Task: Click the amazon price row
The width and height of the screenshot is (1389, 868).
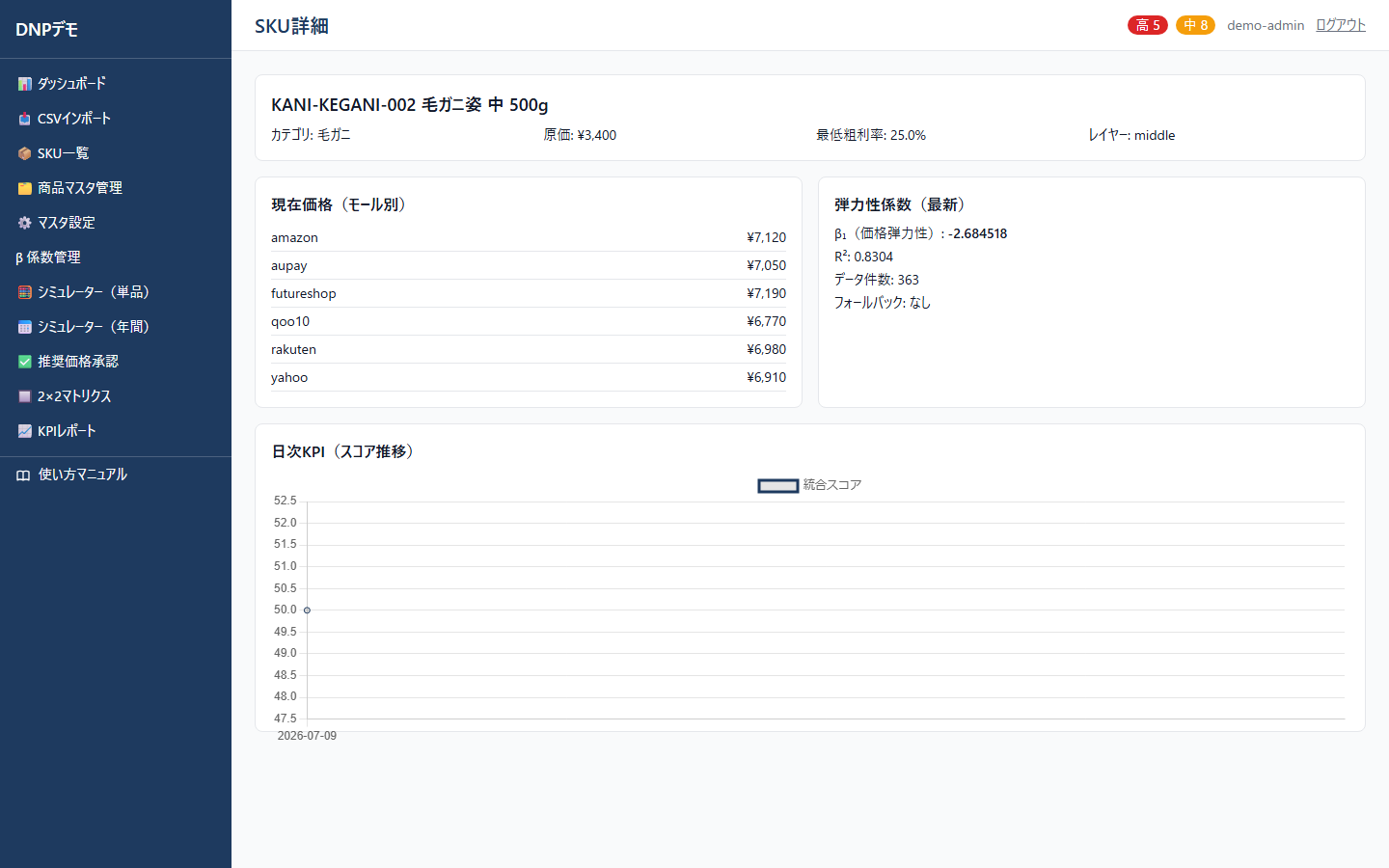Action: [529, 237]
